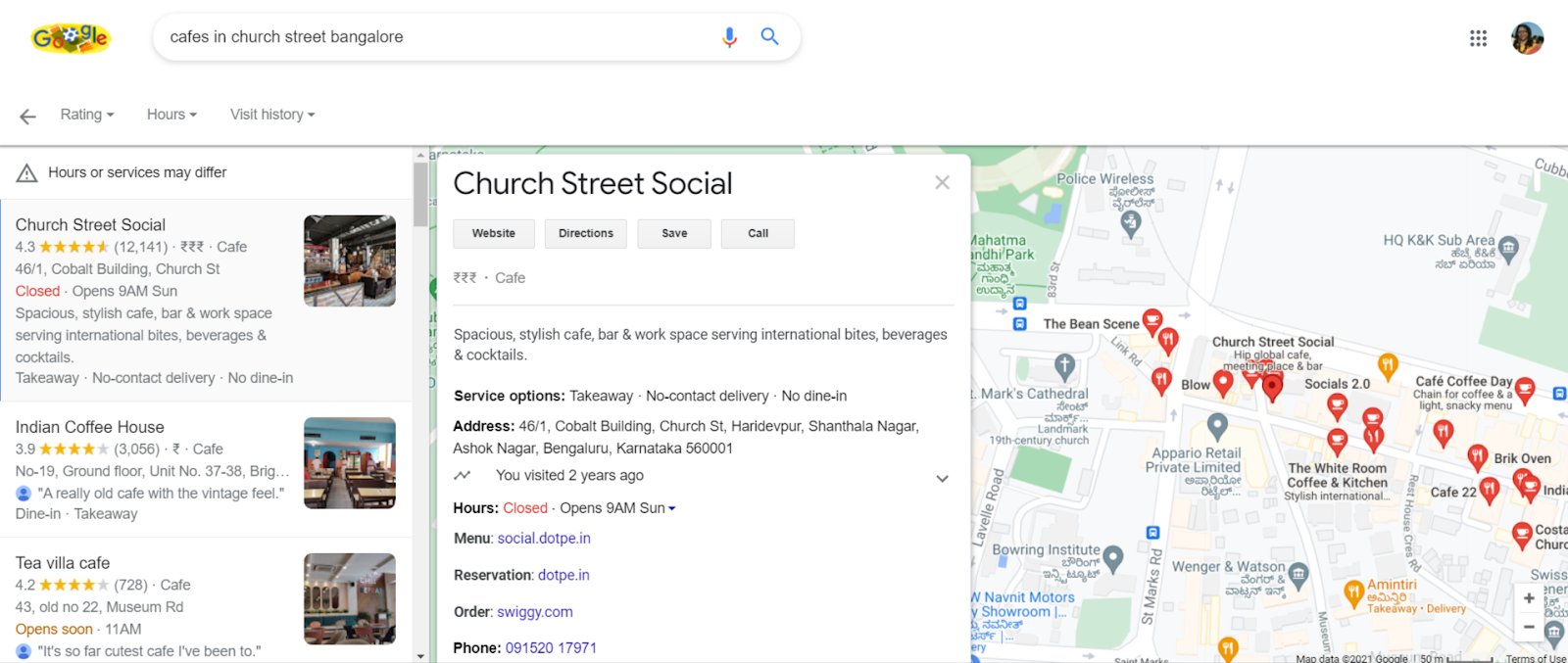
Task: Click the Website button
Action: [x=494, y=234]
